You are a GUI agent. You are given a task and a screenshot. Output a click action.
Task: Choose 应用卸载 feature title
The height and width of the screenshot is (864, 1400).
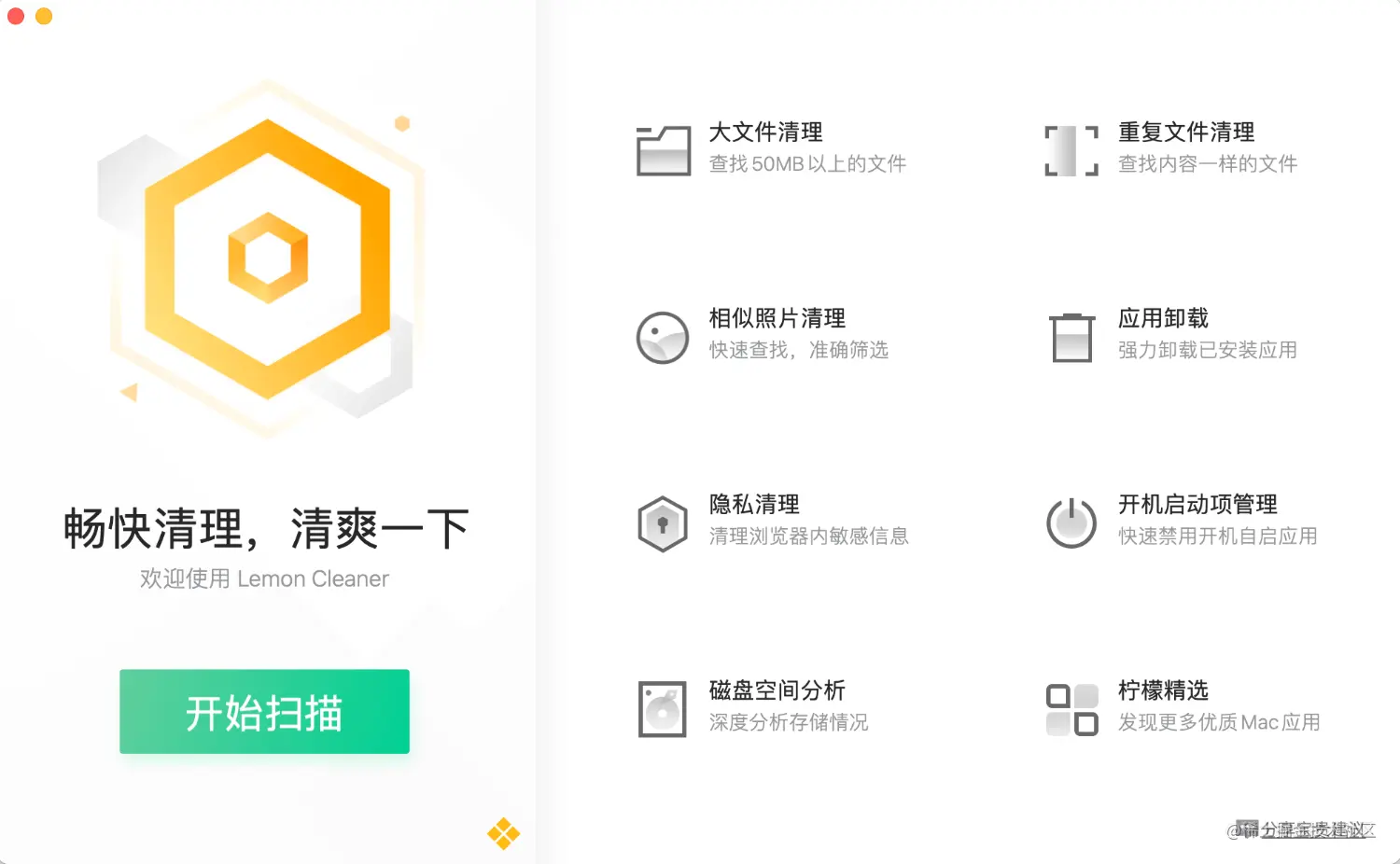click(x=1163, y=318)
